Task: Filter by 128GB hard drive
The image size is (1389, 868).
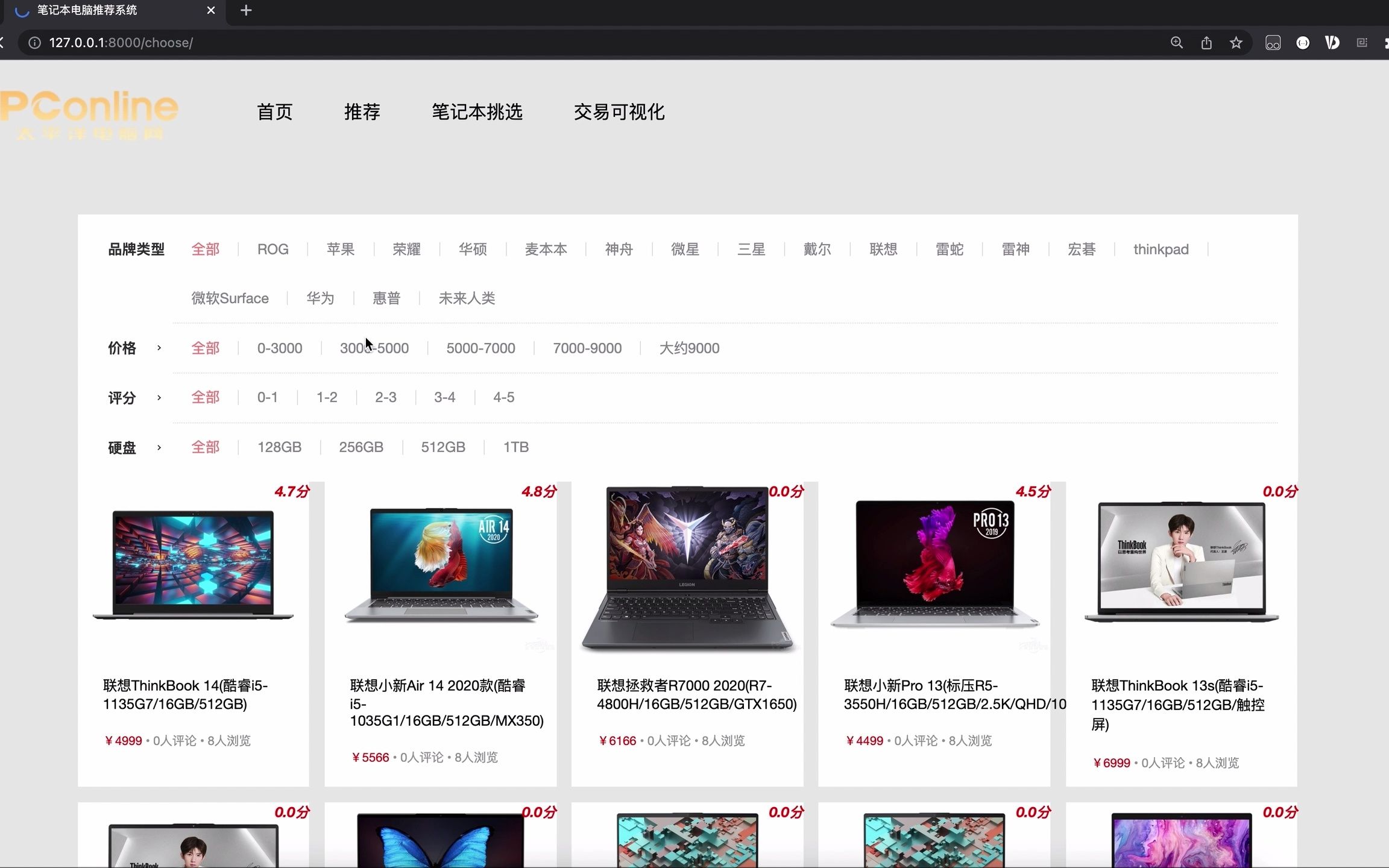Action: point(279,447)
